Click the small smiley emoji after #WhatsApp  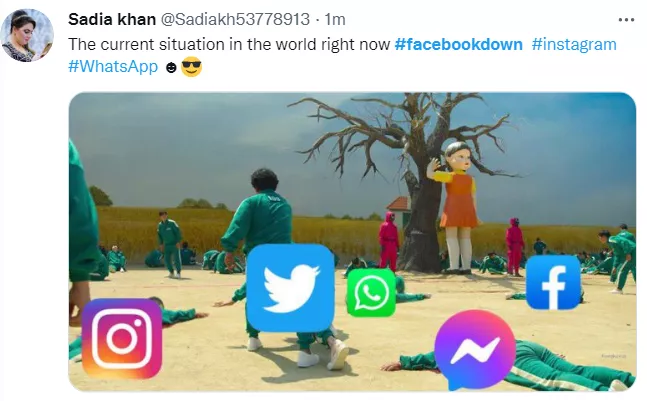[171, 68]
